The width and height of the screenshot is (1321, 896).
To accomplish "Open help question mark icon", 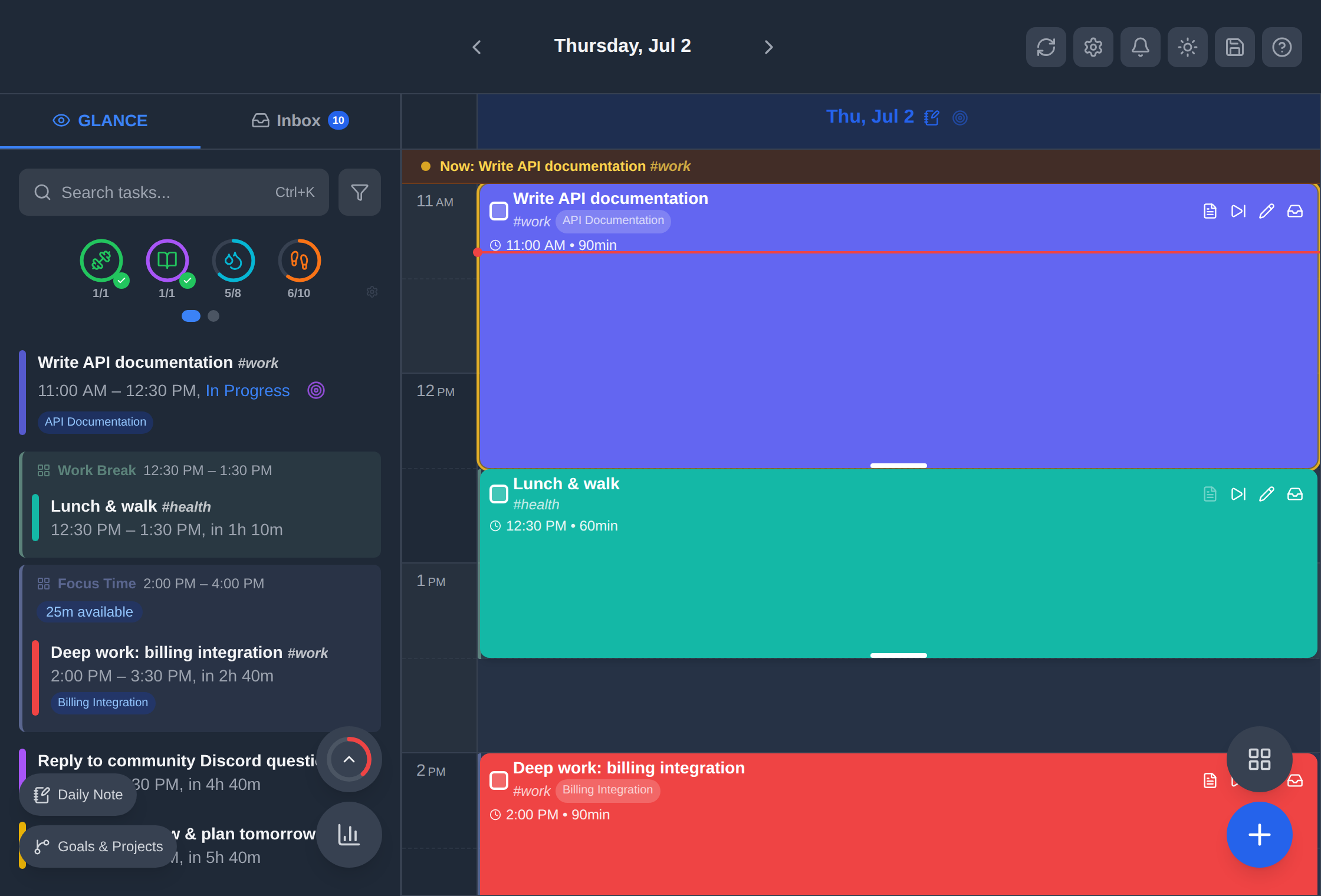I will click(x=1281, y=47).
